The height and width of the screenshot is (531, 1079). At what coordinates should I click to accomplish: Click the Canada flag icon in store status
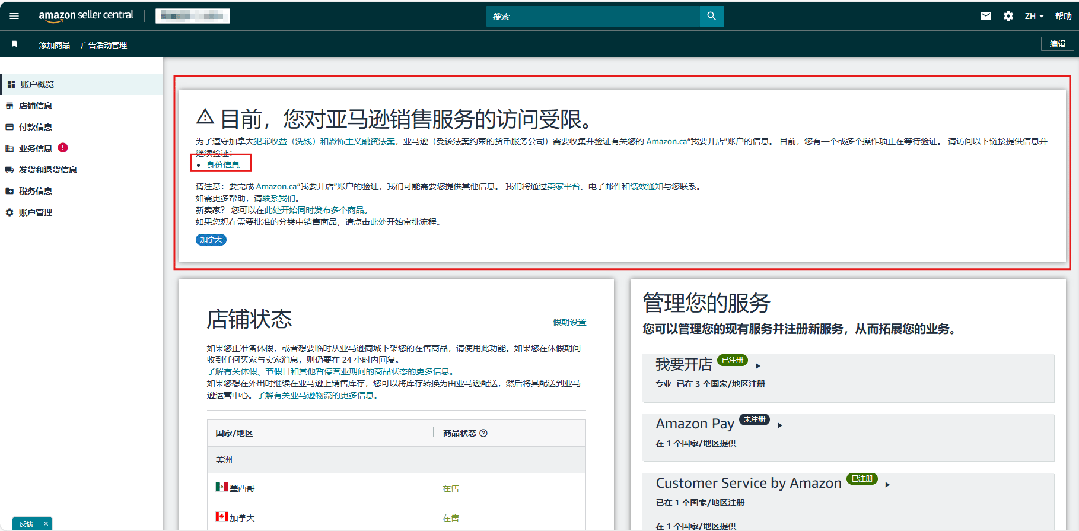pyautogui.click(x=221, y=517)
